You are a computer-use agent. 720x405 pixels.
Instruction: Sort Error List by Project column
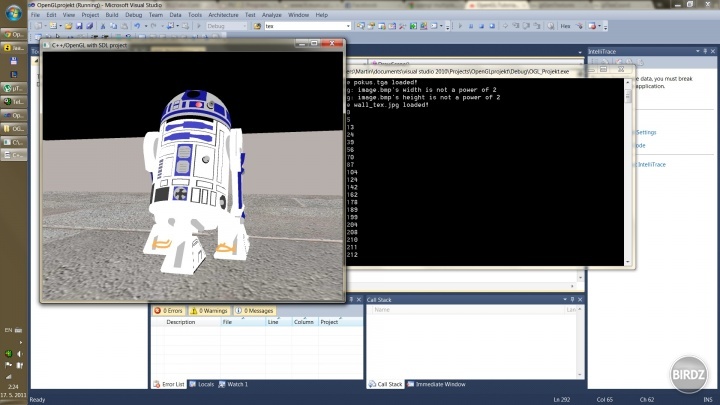coord(340,322)
